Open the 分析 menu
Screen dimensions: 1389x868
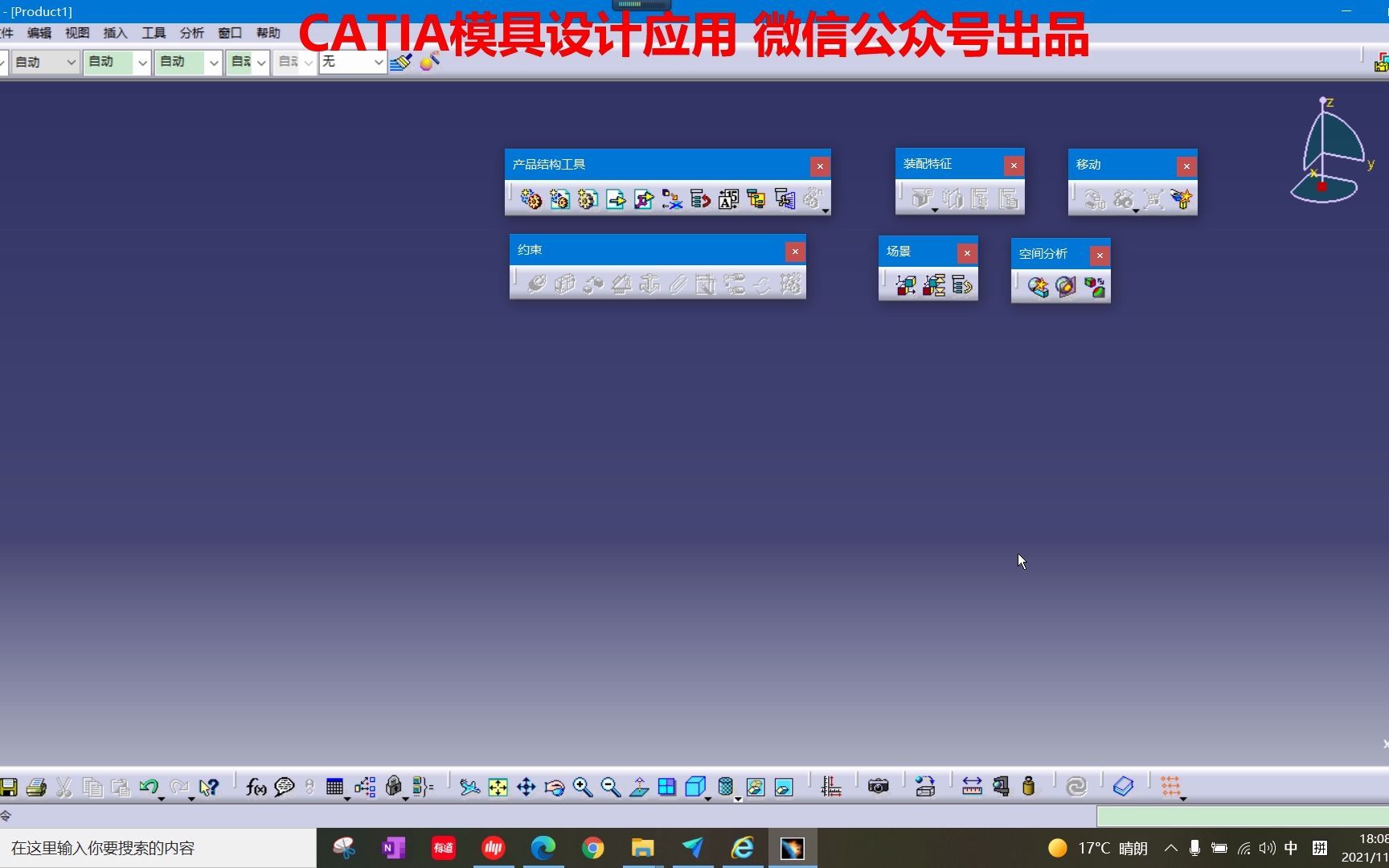coord(191,33)
